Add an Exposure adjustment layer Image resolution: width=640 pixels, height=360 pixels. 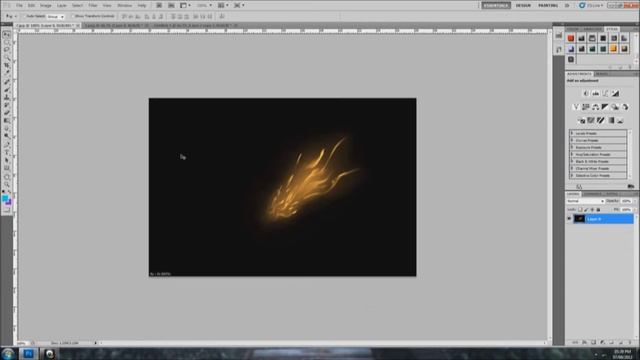(616, 93)
